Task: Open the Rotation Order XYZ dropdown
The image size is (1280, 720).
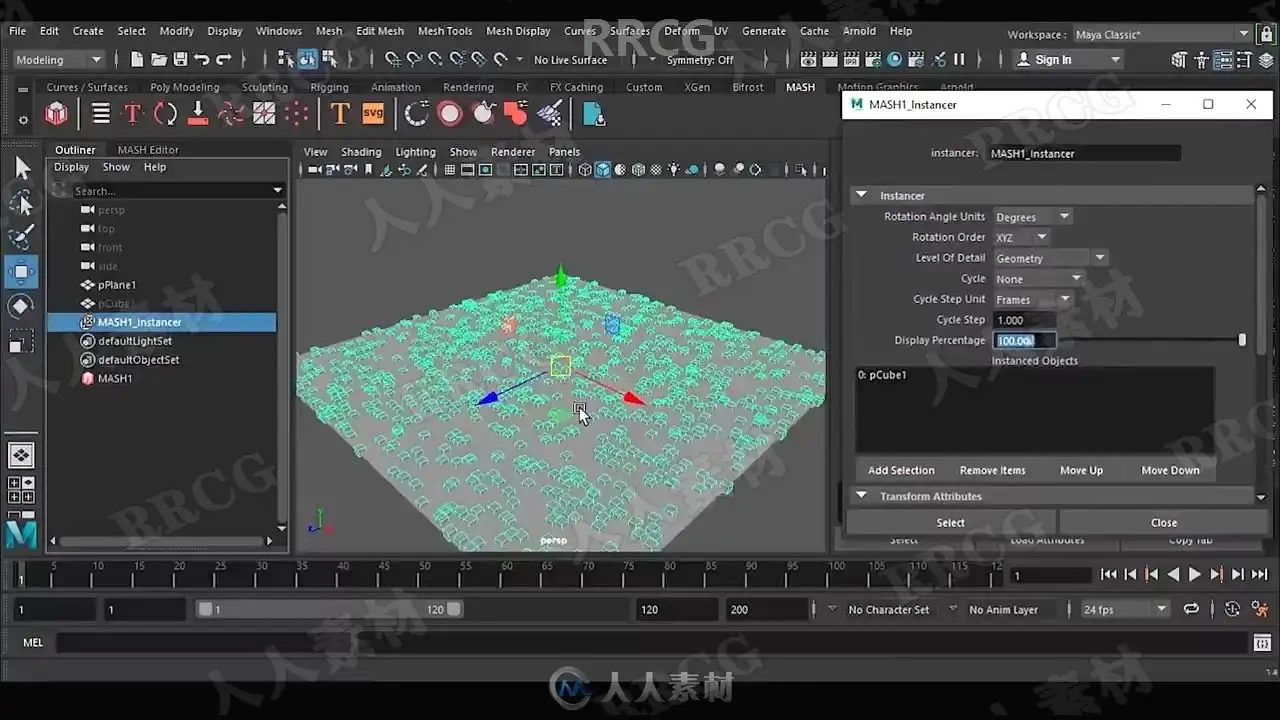Action: pos(1021,237)
